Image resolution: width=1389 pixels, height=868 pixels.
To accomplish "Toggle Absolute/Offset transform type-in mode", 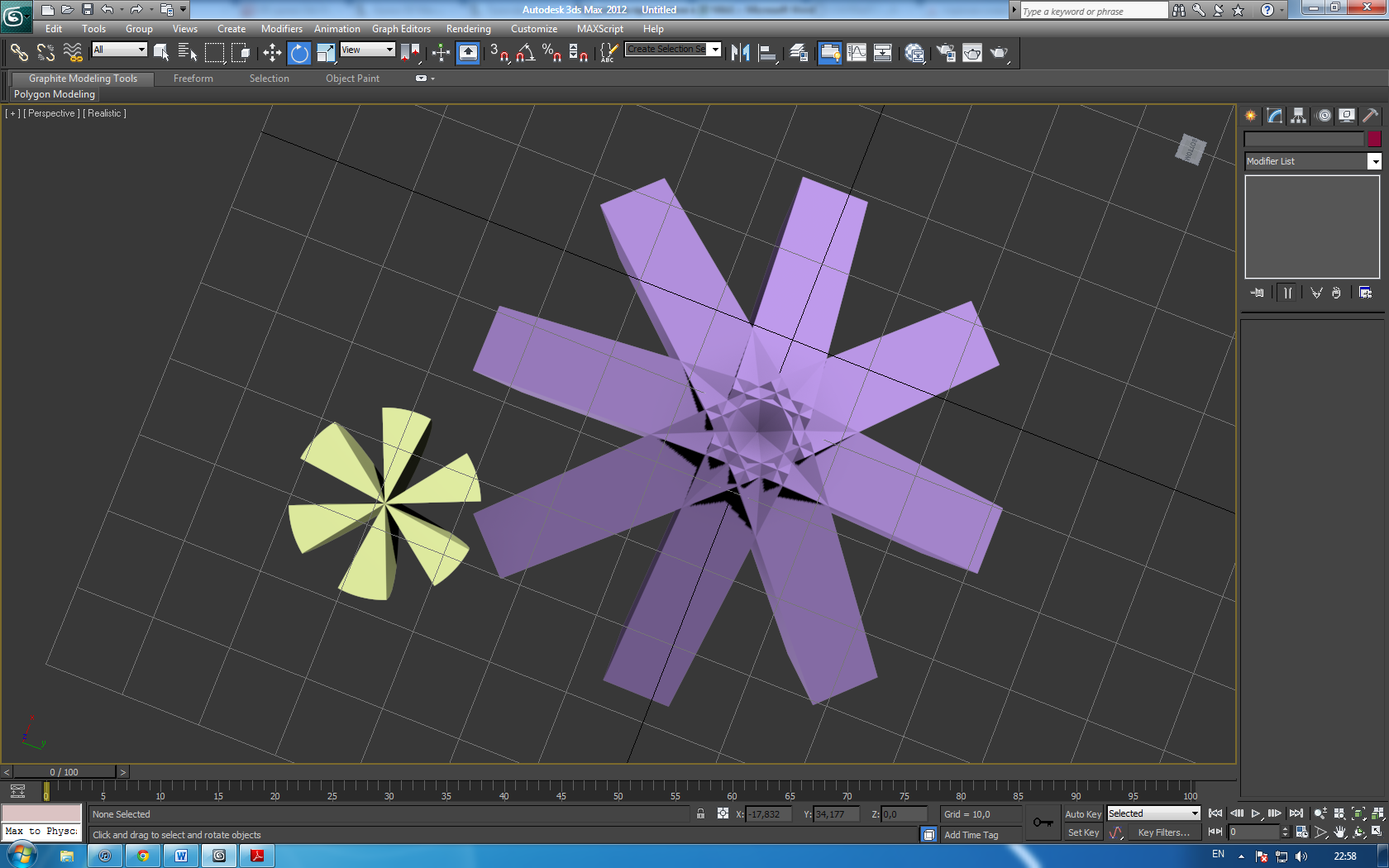I will (x=723, y=814).
